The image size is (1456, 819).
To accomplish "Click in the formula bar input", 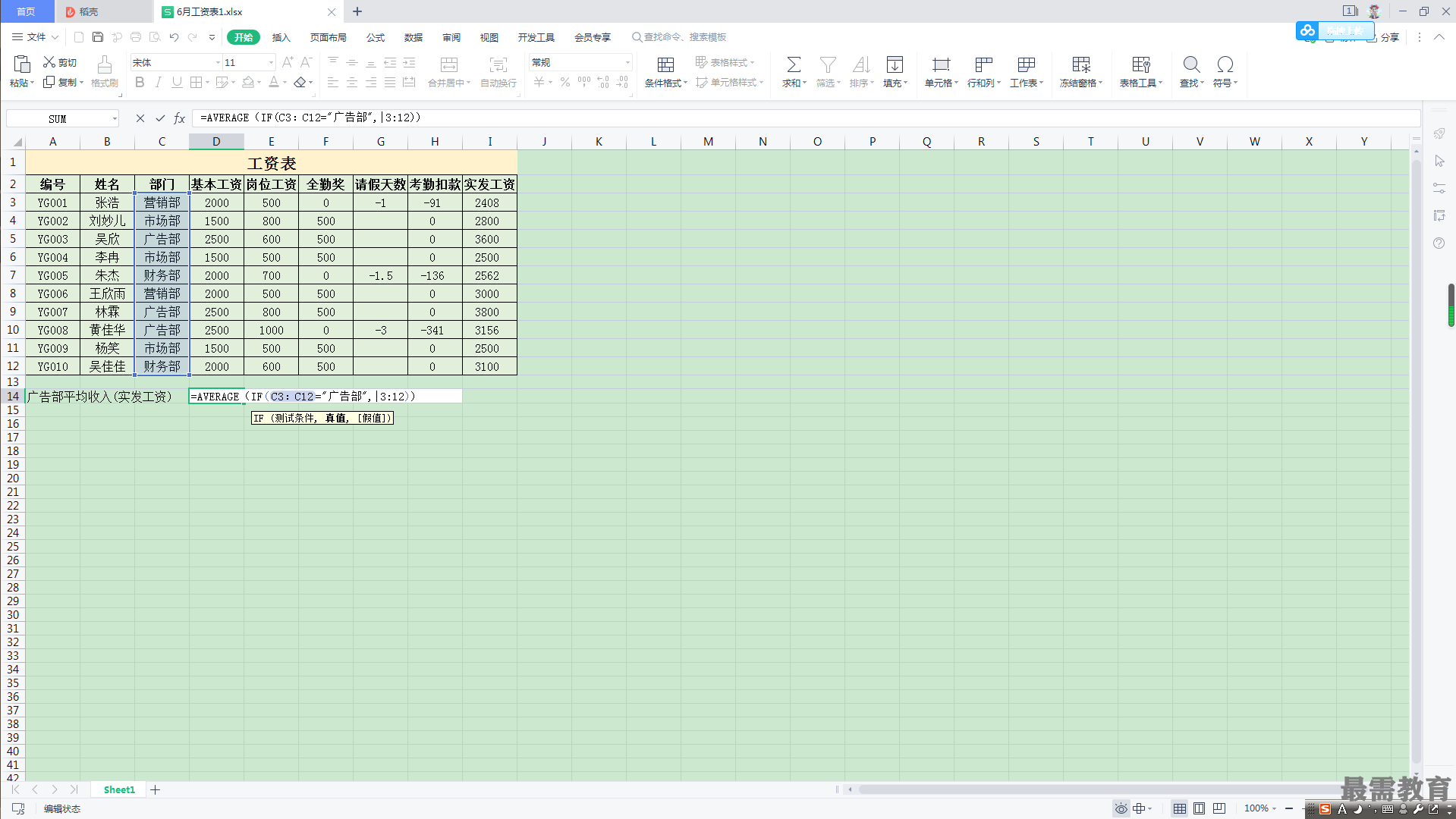I will coord(806,118).
